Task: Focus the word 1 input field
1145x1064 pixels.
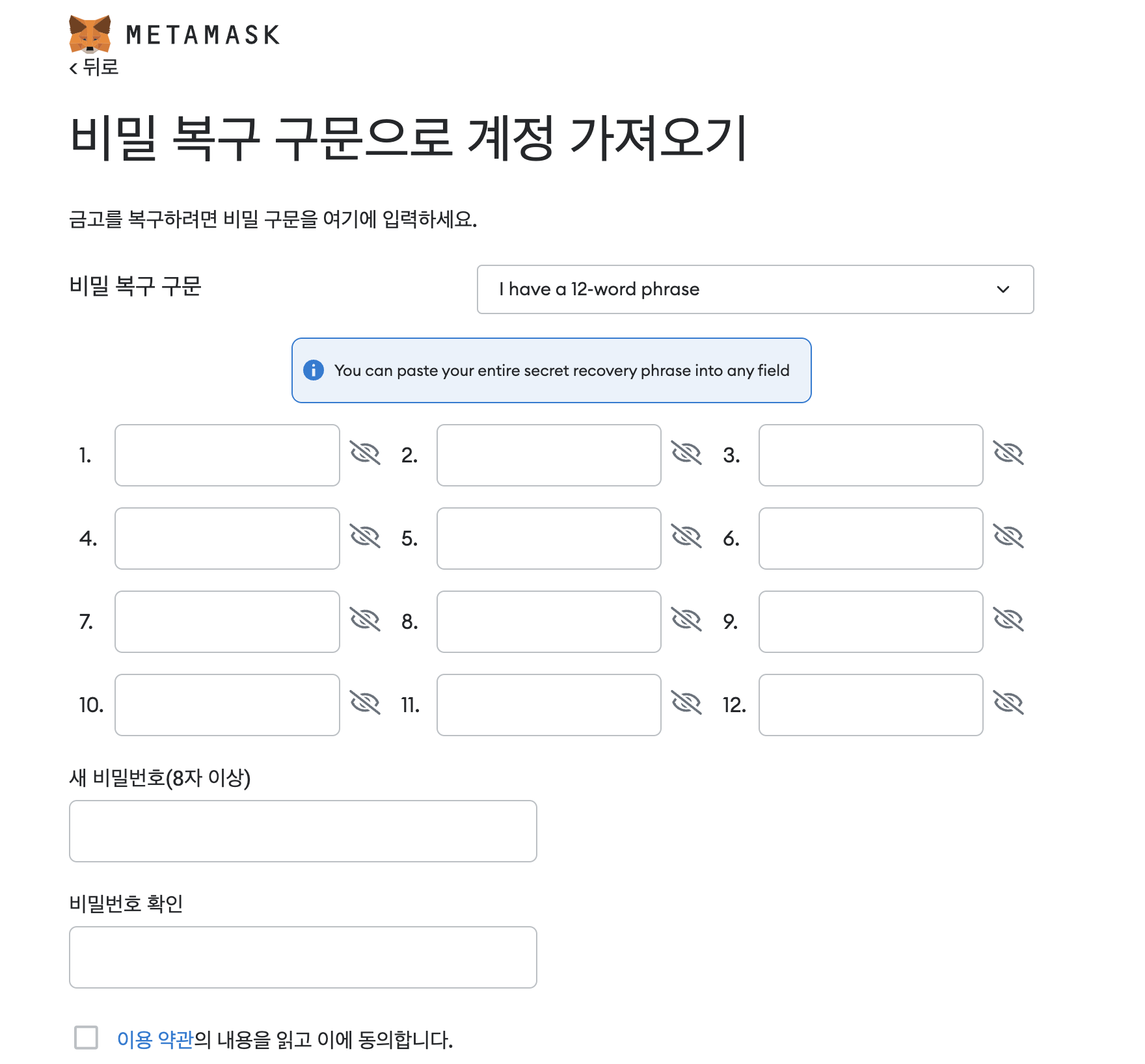Action: (x=227, y=455)
